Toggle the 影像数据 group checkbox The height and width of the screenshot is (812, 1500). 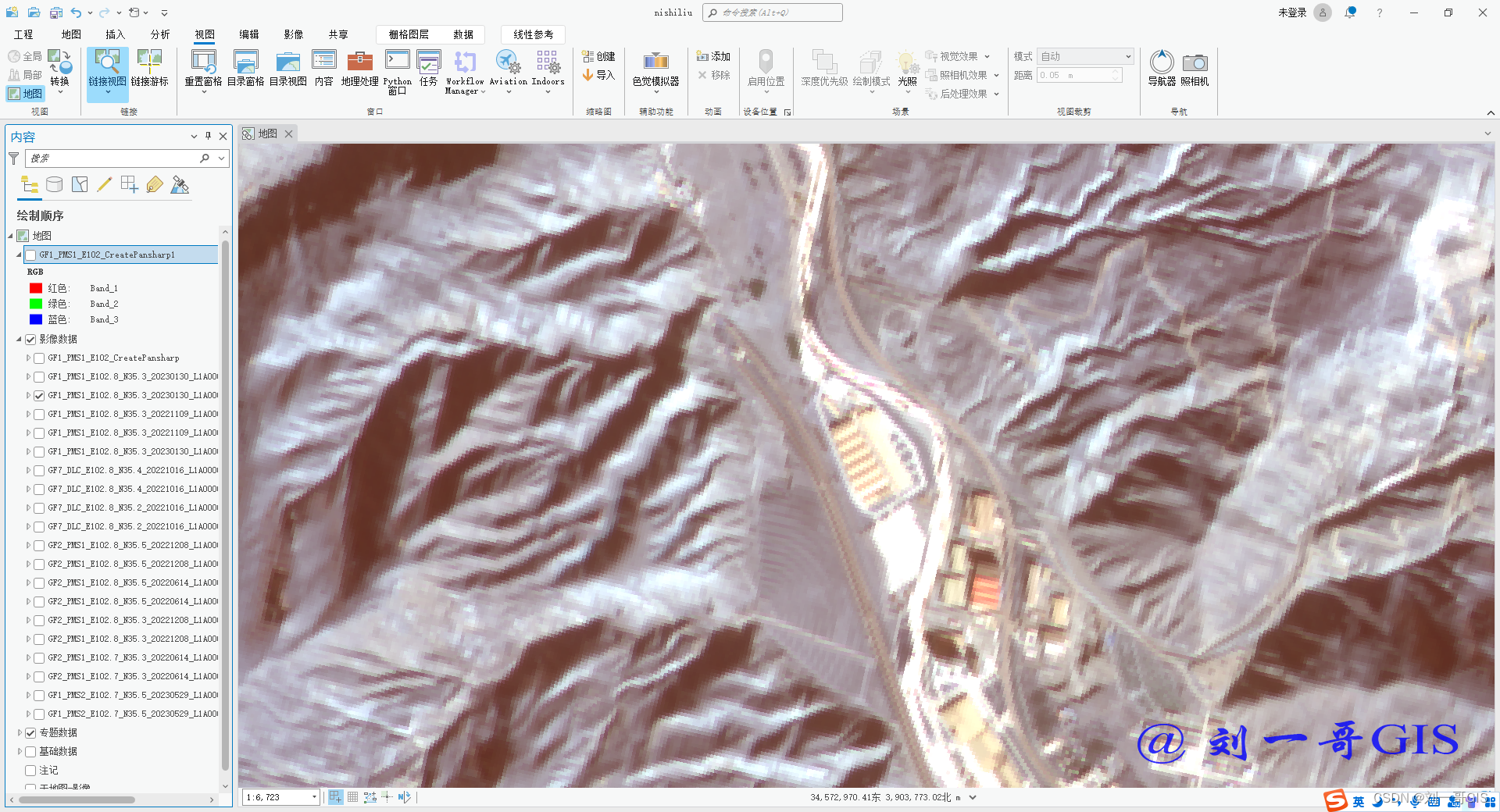tap(30, 339)
